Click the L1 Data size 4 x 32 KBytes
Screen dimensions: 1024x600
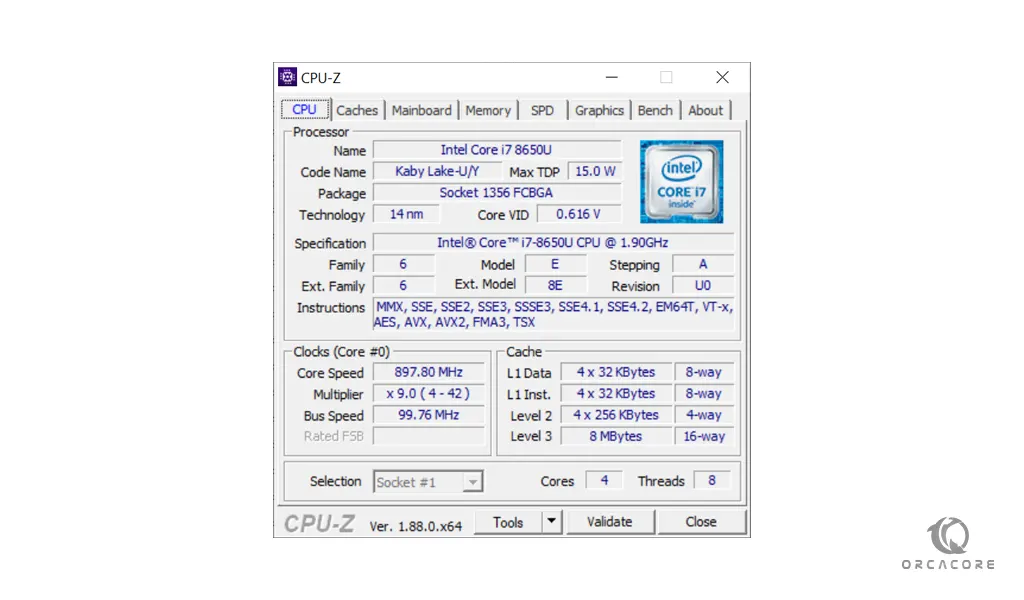(616, 372)
